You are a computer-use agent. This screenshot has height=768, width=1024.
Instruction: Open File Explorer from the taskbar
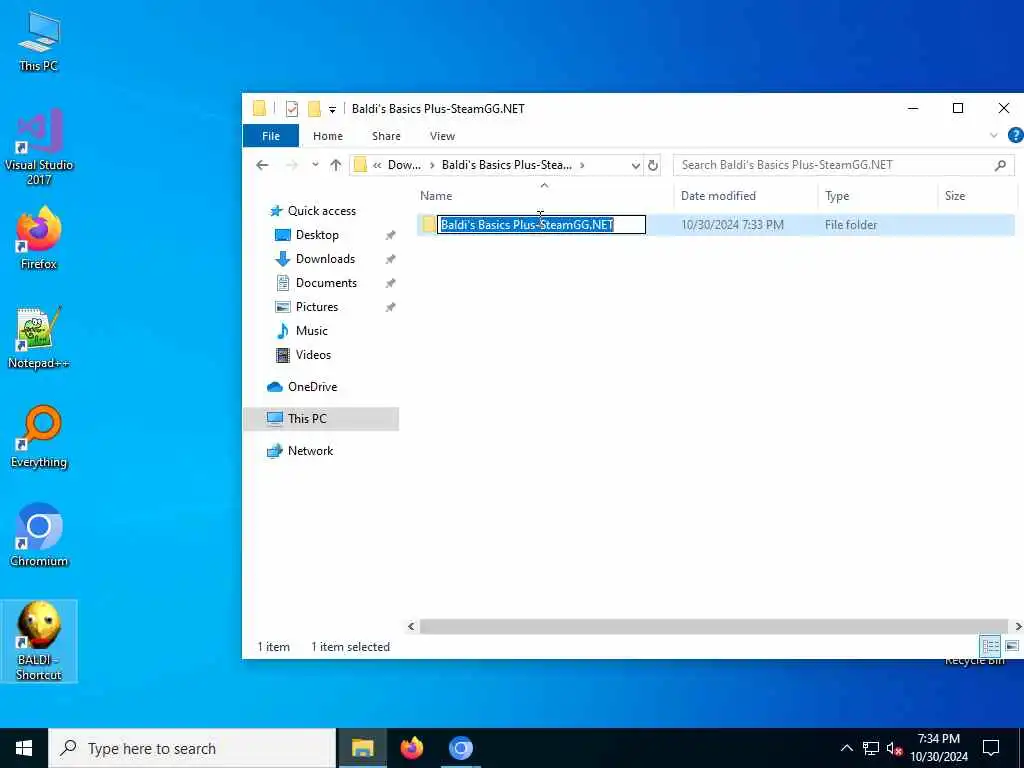point(362,748)
